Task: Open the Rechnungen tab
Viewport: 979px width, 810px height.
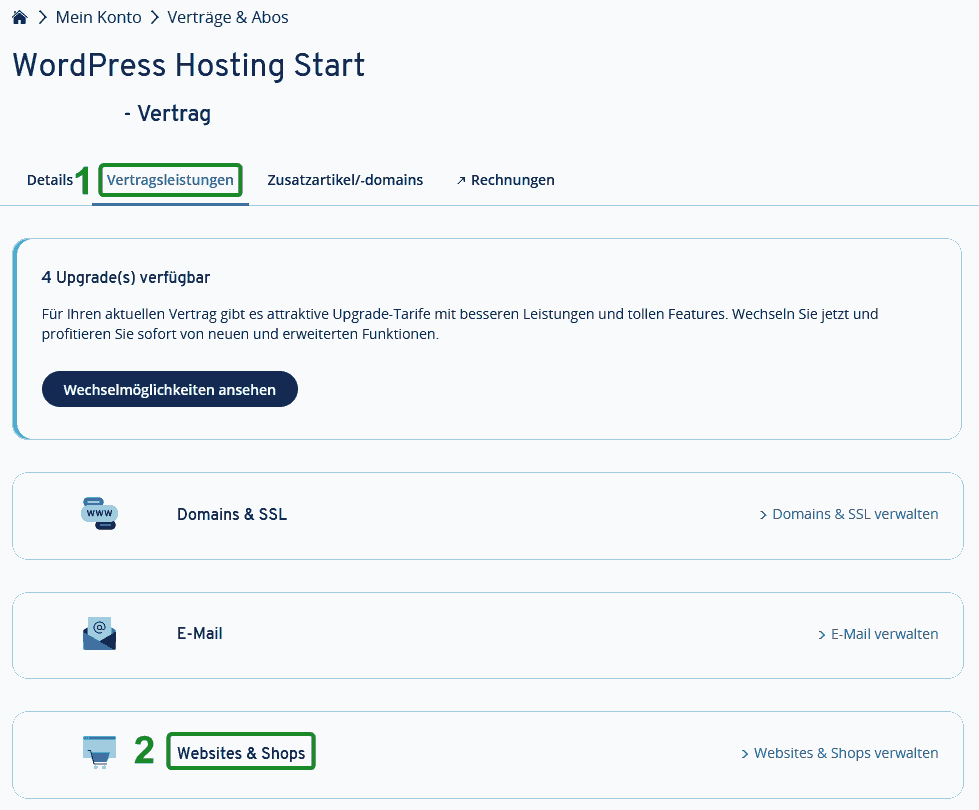Action: [512, 180]
